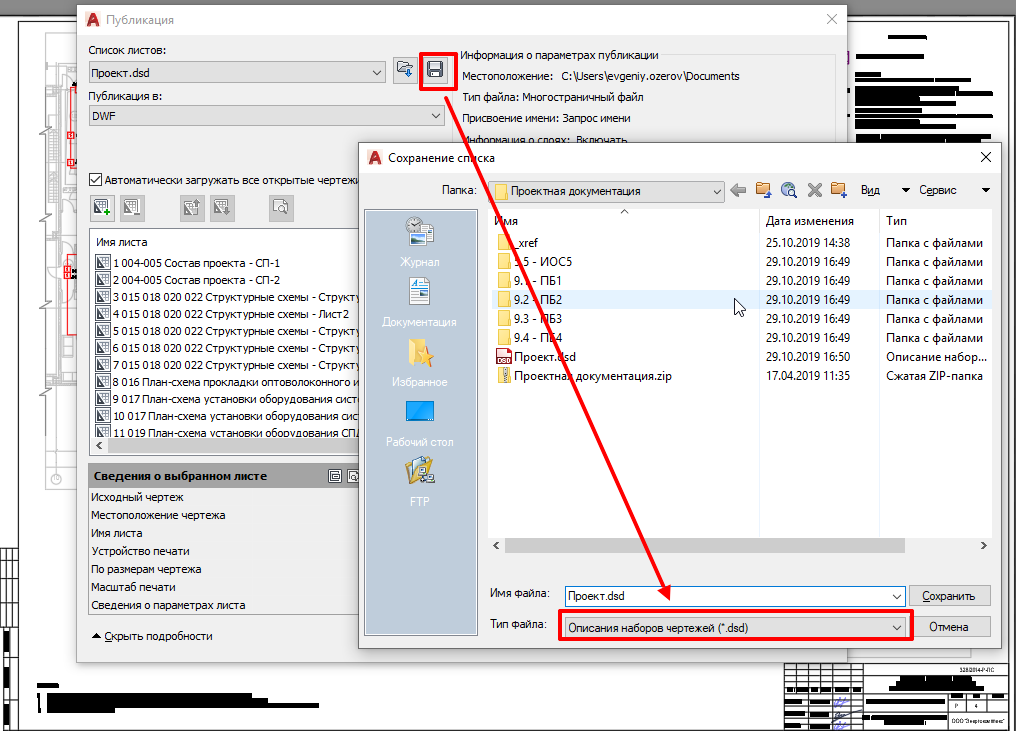This screenshot has height=731, width=1016.
Task: Click the sheet list left scroll arrow
Action: [x=99, y=446]
